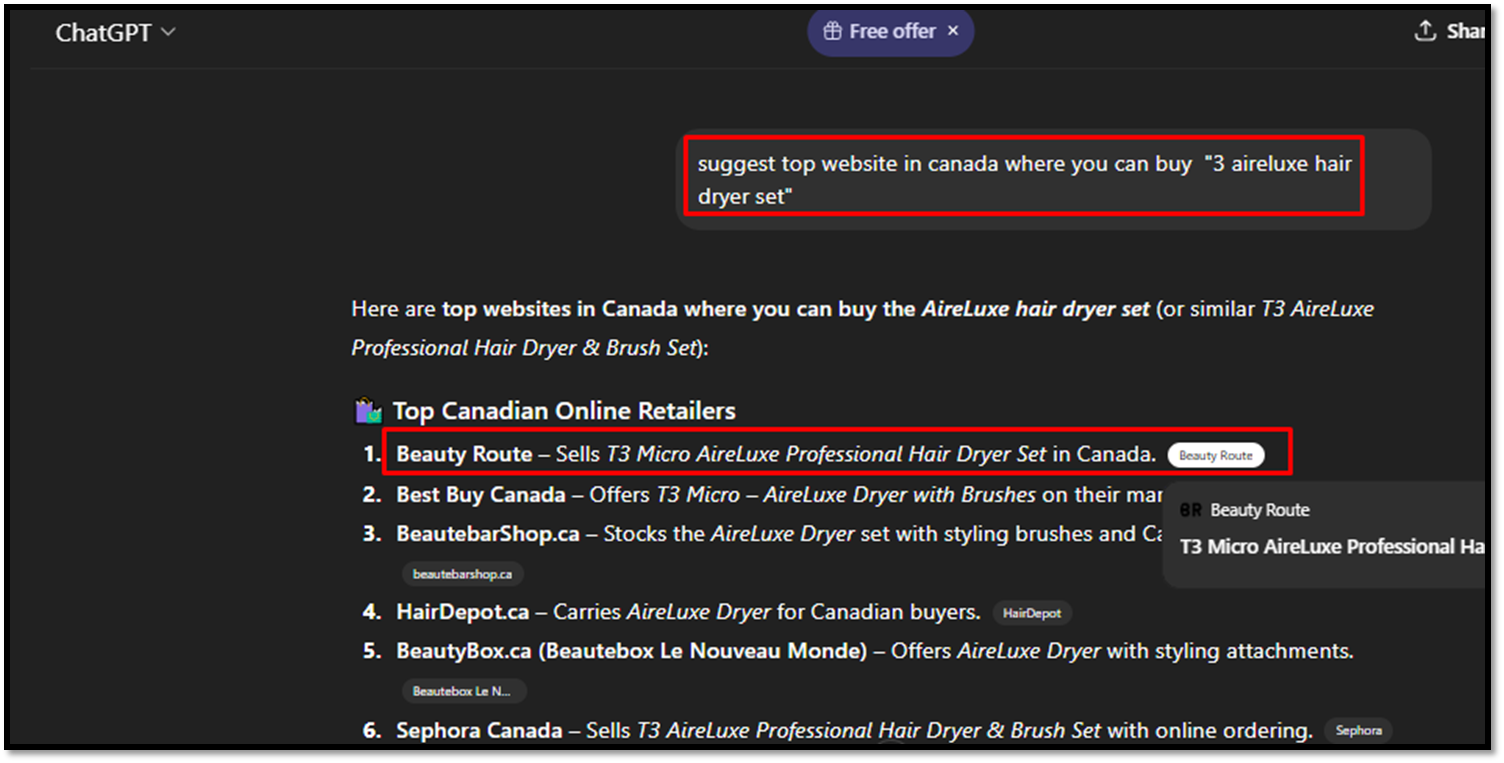
Task: Click the HairDepot.ca list entry name
Action: (462, 611)
